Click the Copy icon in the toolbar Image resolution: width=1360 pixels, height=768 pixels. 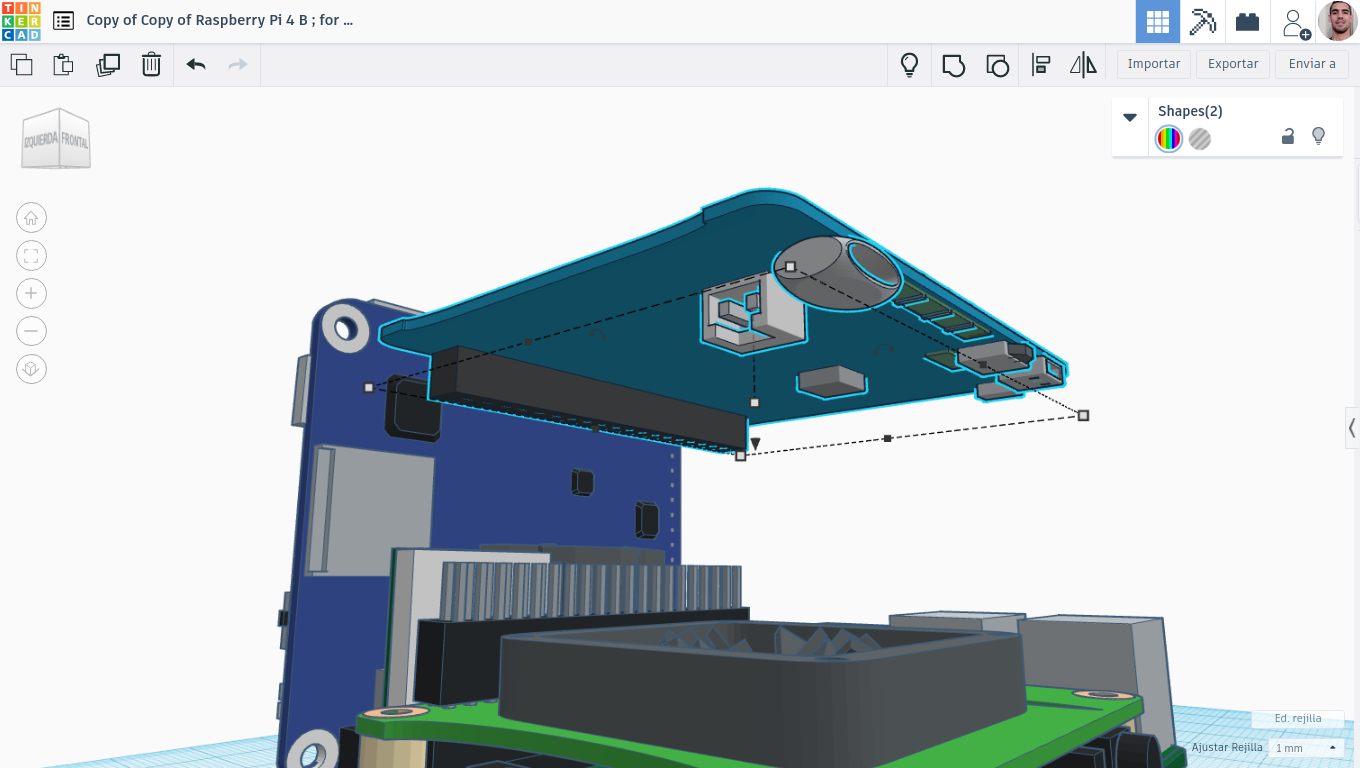pos(21,65)
